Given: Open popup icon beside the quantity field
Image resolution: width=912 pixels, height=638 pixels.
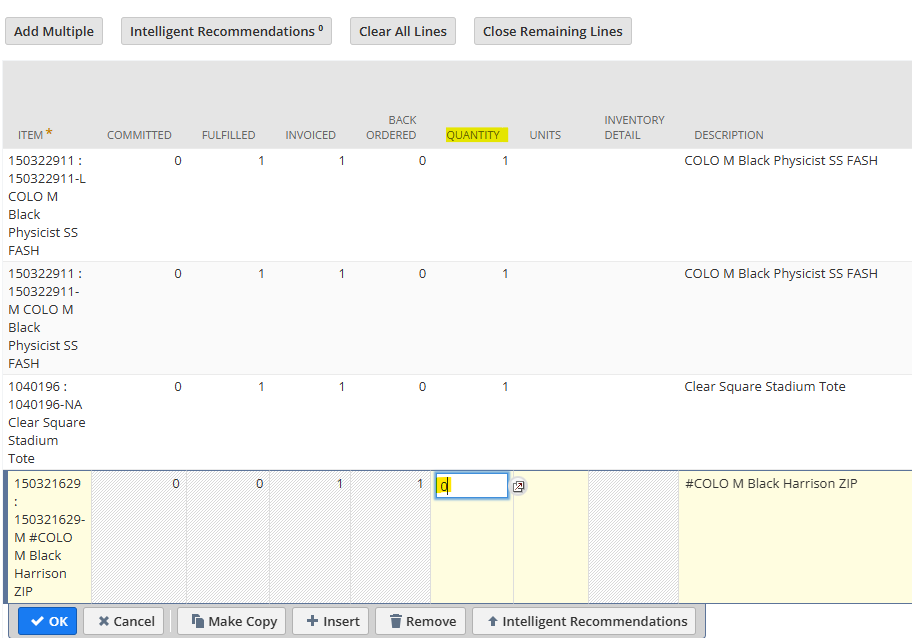Looking at the screenshot, I should click(x=519, y=486).
